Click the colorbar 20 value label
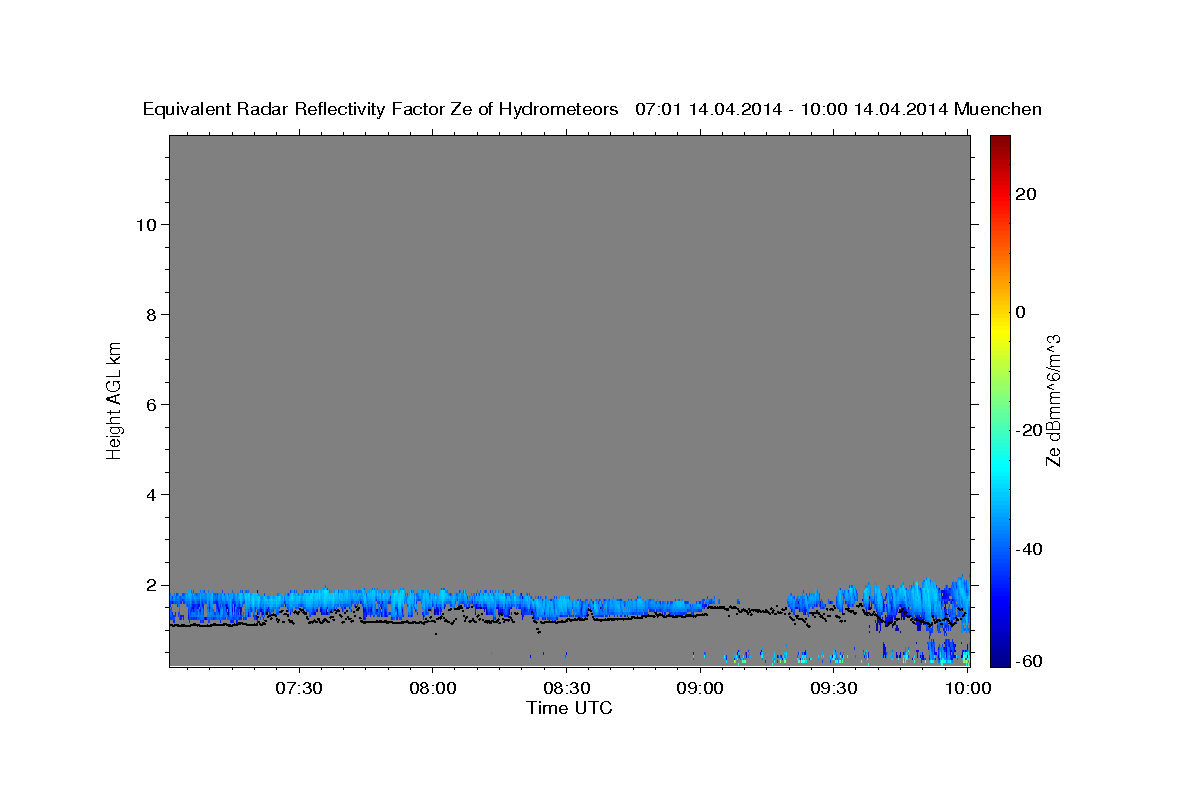The height and width of the screenshot is (800, 1200). point(1026,194)
